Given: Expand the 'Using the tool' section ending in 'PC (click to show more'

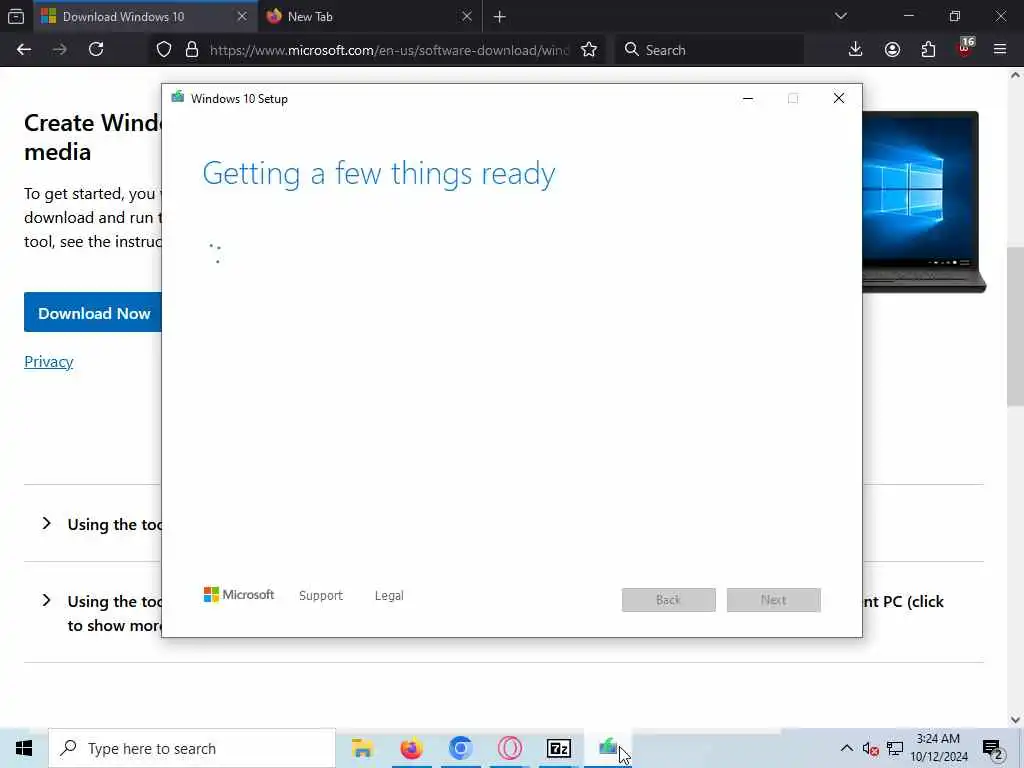Looking at the screenshot, I should 93,613.
